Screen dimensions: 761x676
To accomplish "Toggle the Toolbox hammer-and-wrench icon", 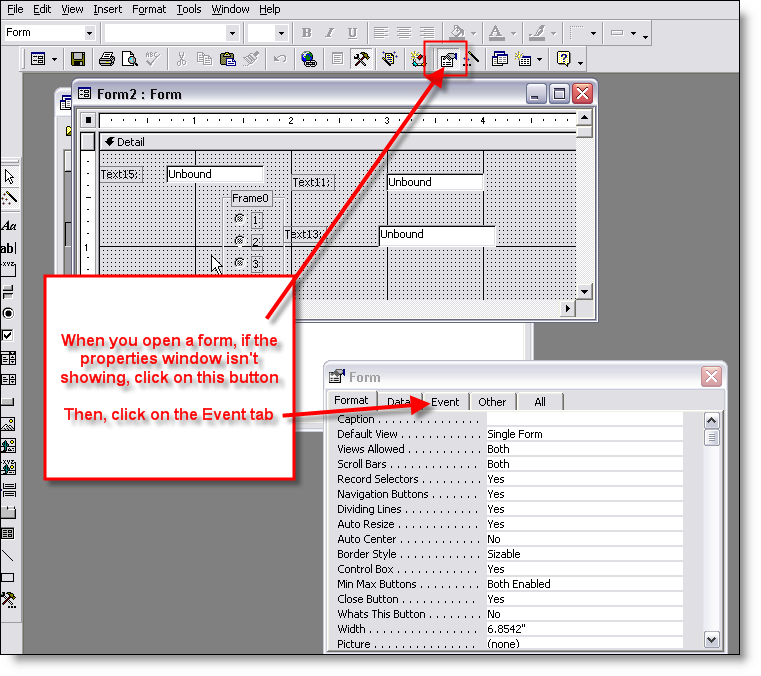I will point(361,59).
